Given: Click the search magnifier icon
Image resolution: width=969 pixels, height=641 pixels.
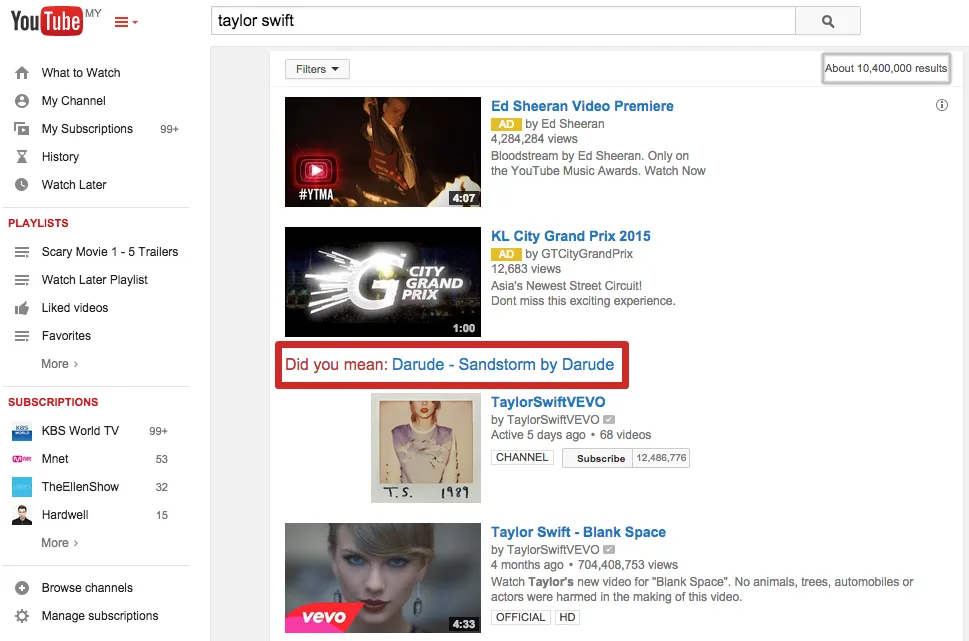Looking at the screenshot, I should click(x=827, y=20).
